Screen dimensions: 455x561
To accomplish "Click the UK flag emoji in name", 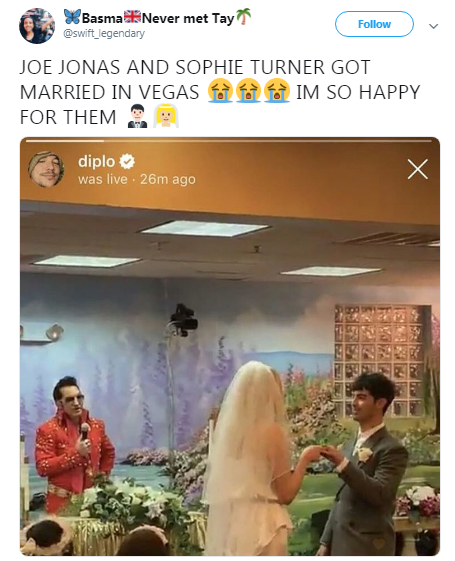I will point(132,16).
